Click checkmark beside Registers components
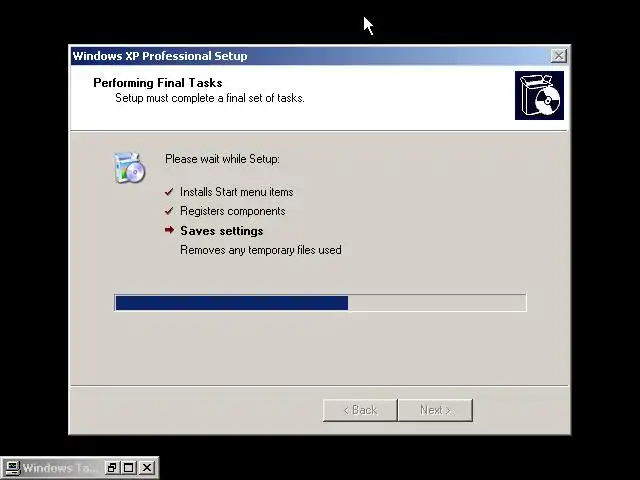Image resolution: width=640 pixels, height=480 pixels. [x=169, y=211]
